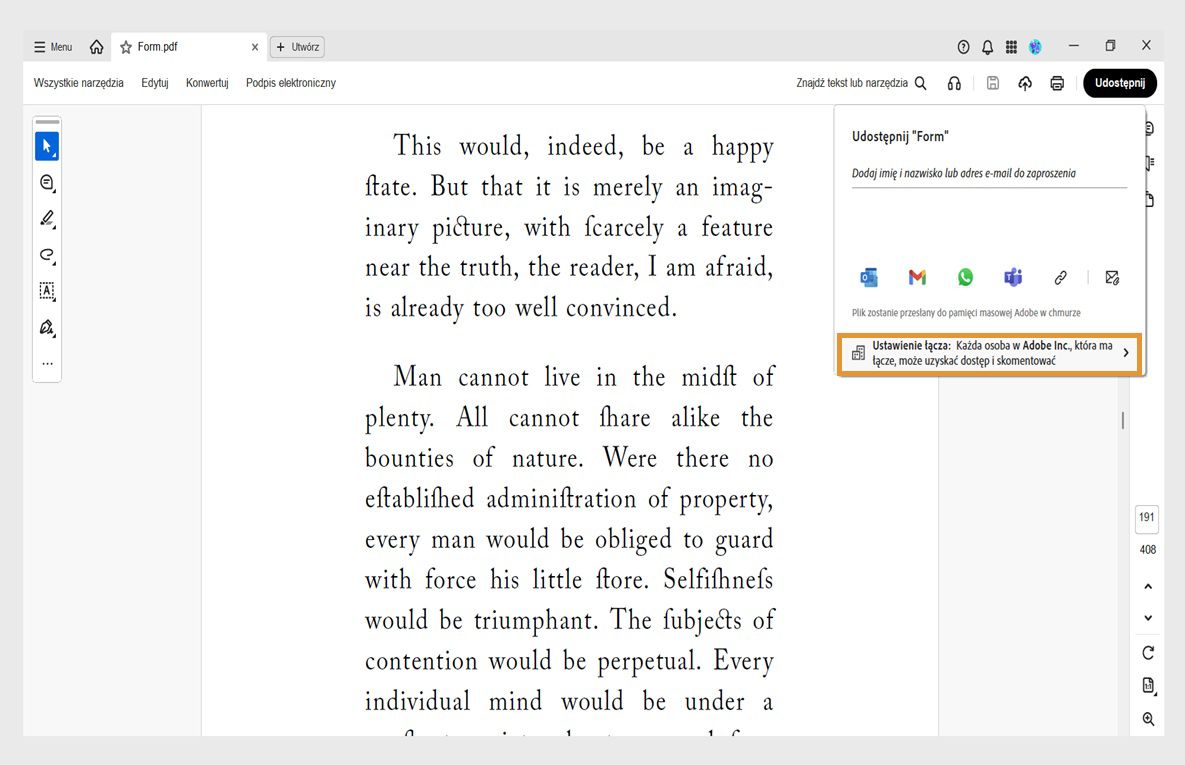
Task: Pick the highlighter tool in the sidebar
Action: (46, 219)
